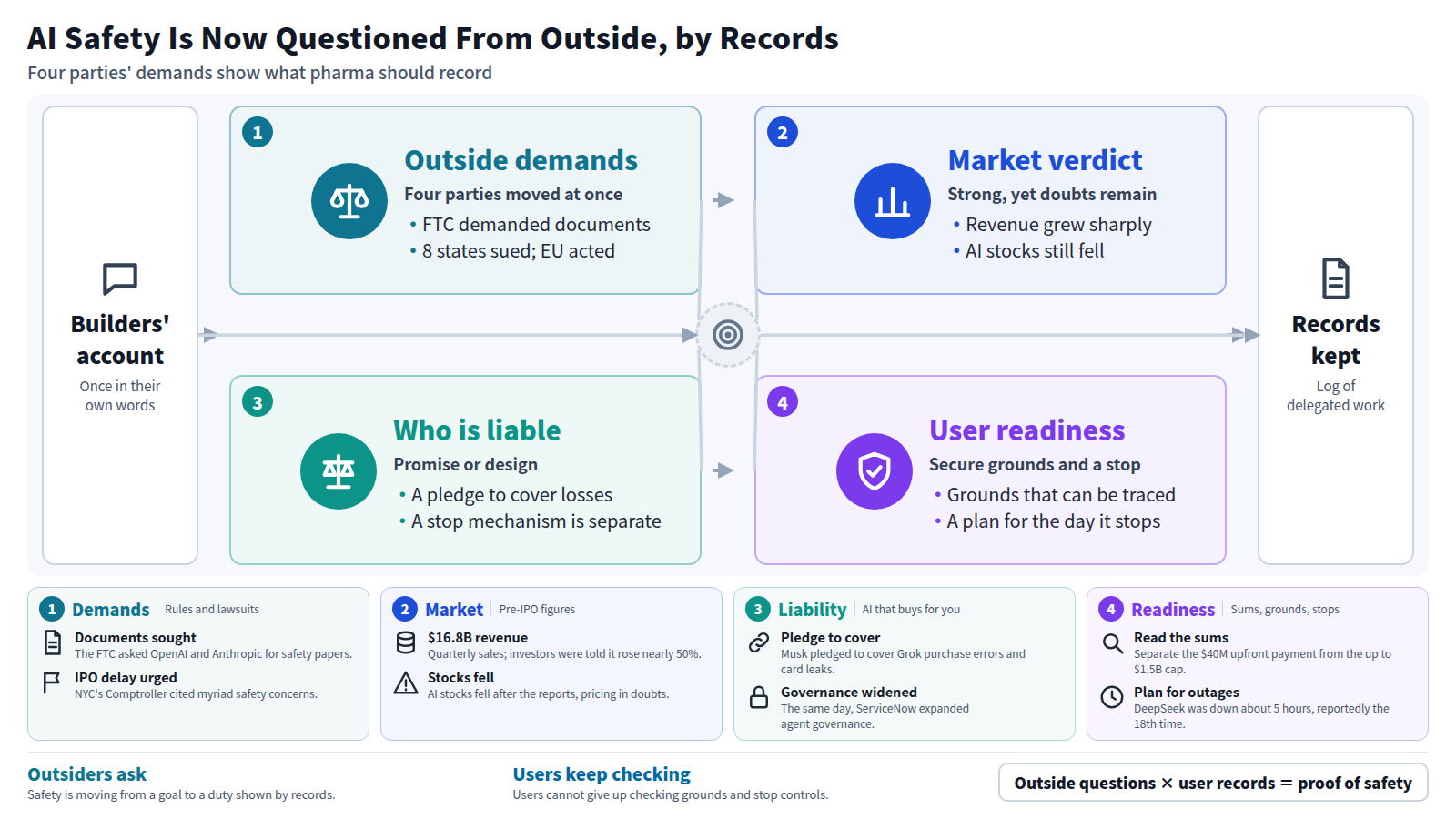Click the Outside demands heading
Viewport: 1456px width, 819px height.
pyautogui.click(x=521, y=160)
